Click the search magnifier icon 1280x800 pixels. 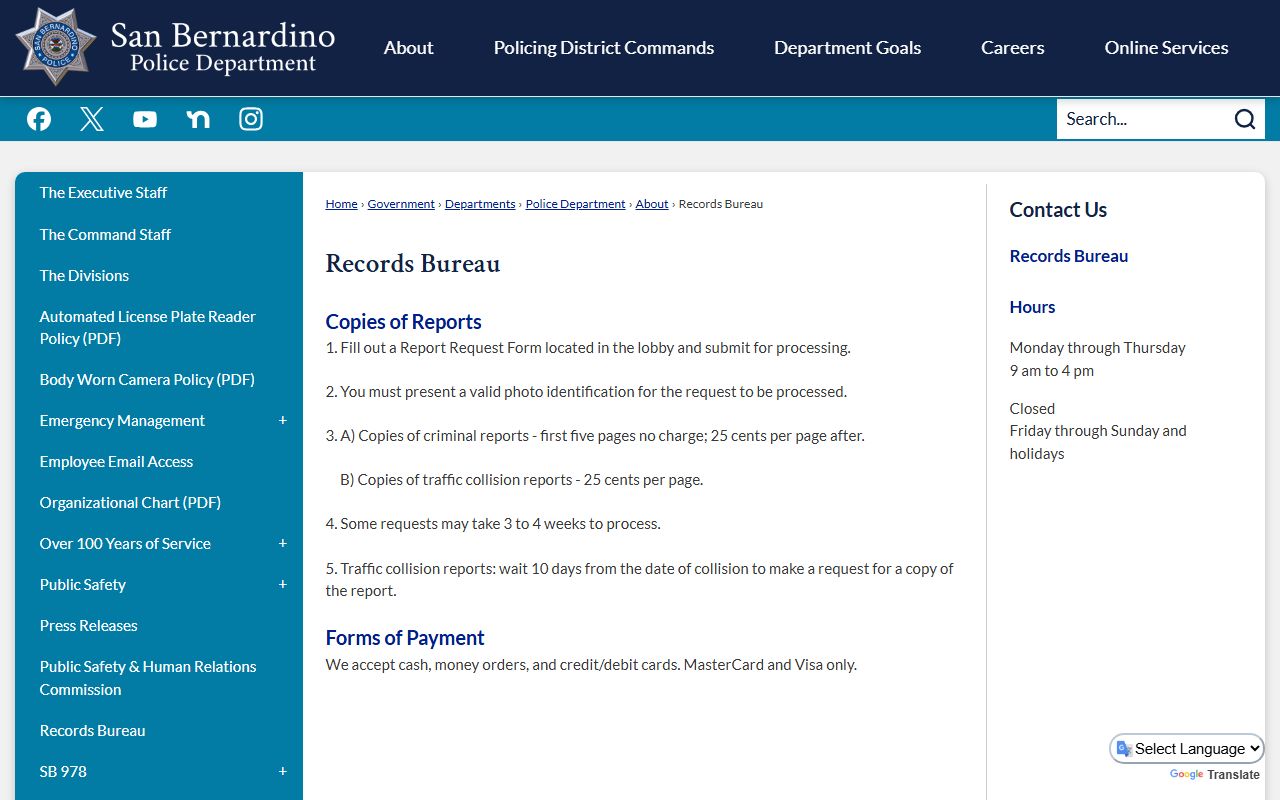click(x=1244, y=119)
